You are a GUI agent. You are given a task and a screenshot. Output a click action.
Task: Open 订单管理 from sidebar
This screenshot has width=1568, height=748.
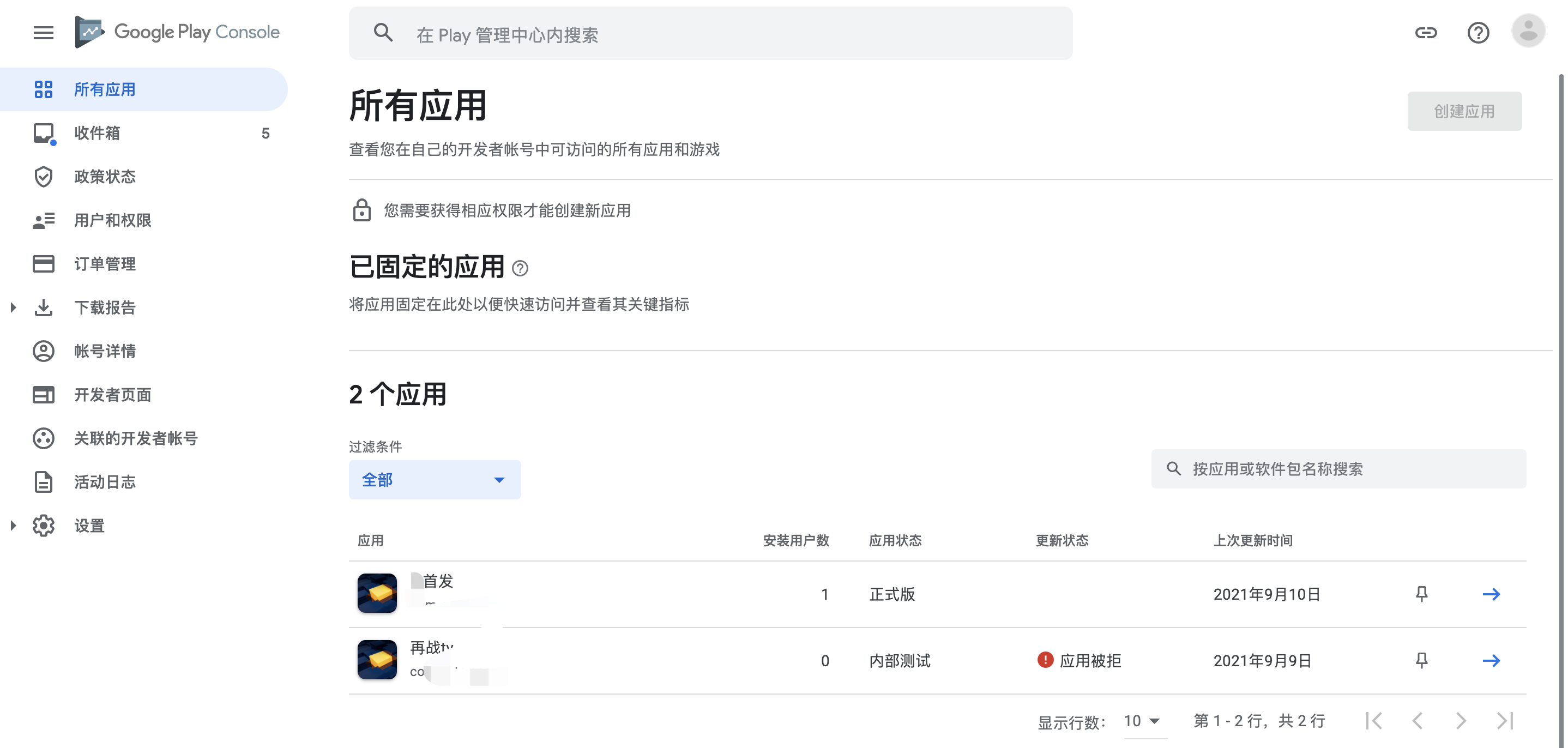coord(105,263)
